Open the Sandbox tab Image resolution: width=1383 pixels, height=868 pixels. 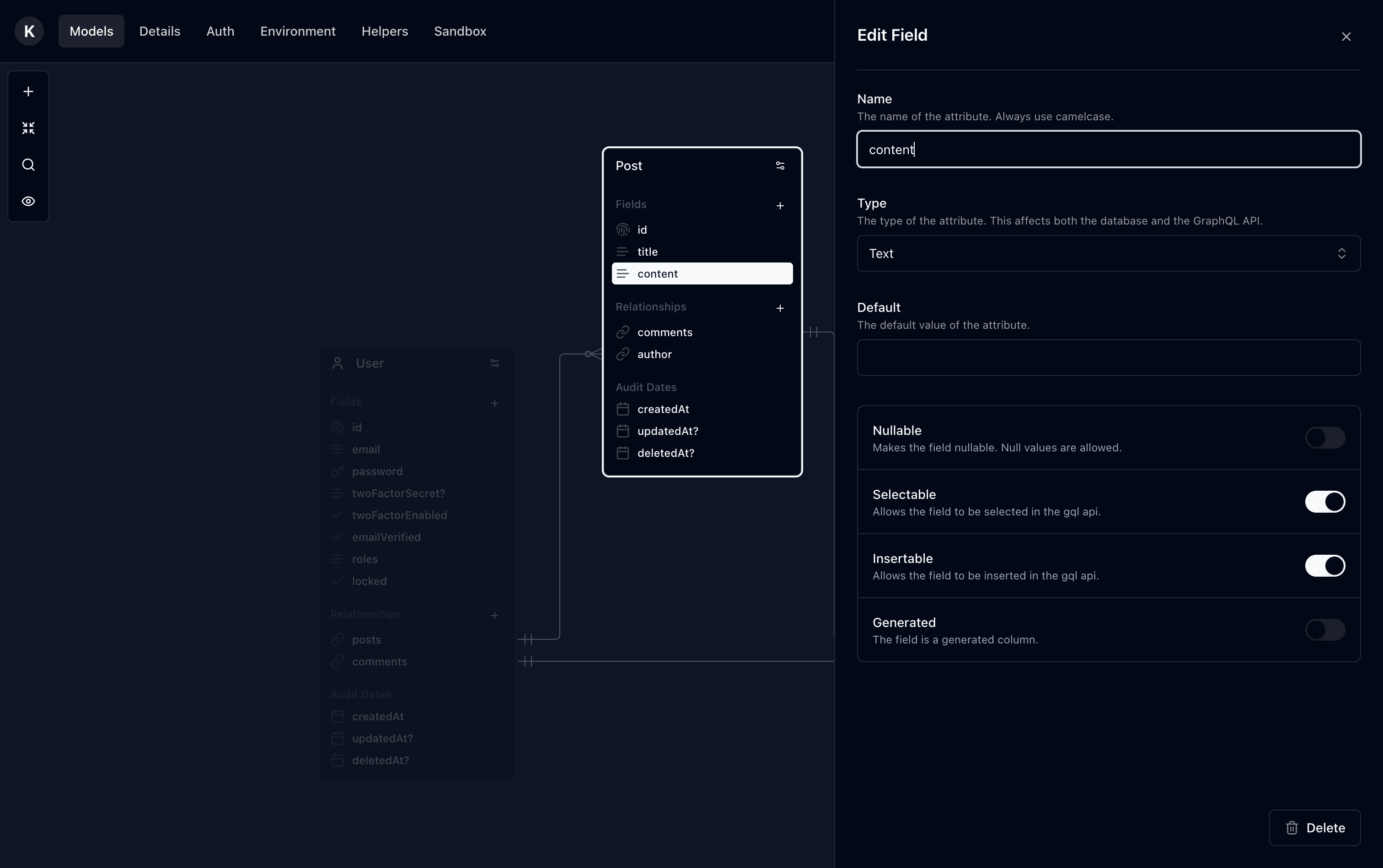tap(460, 31)
